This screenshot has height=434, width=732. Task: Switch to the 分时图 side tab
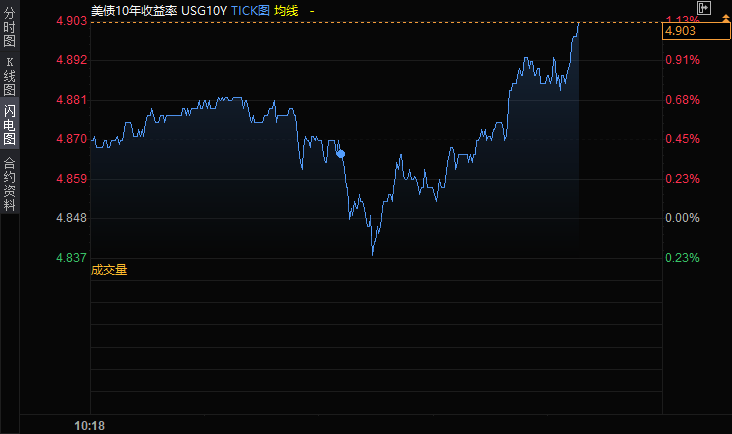pos(9,27)
